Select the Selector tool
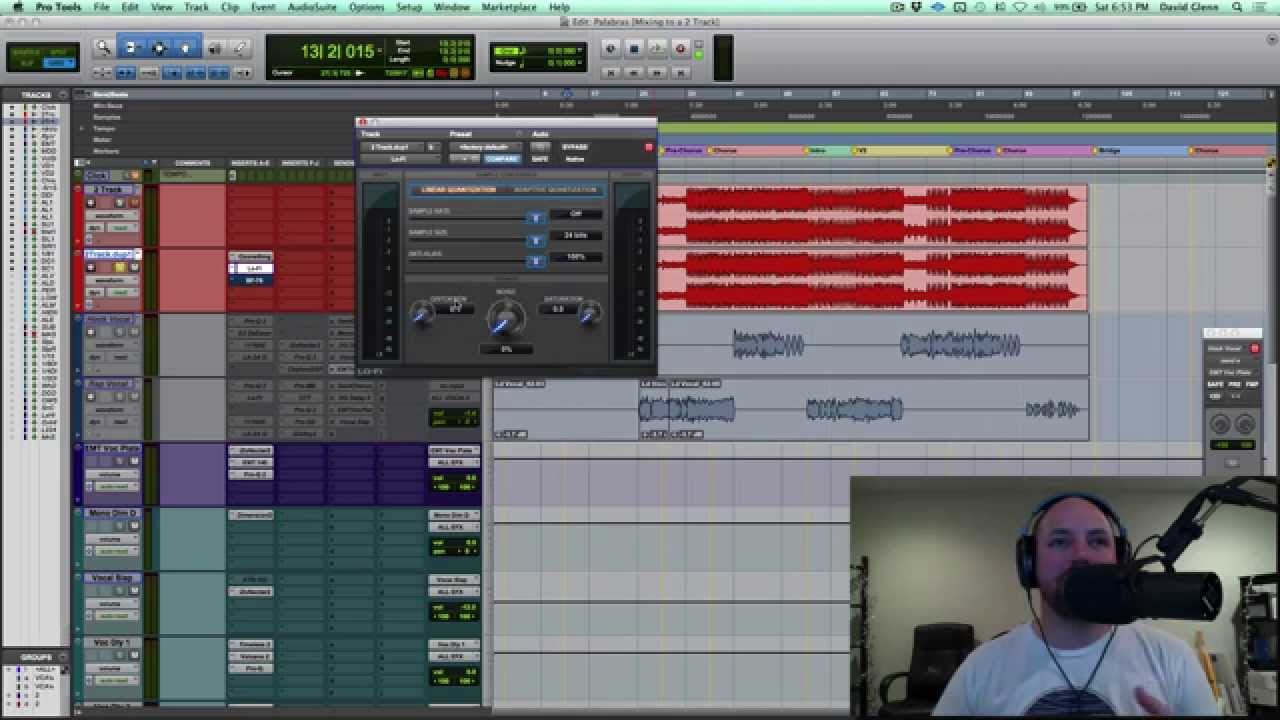Image resolution: width=1280 pixels, height=720 pixels. click(x=158, y=47)
